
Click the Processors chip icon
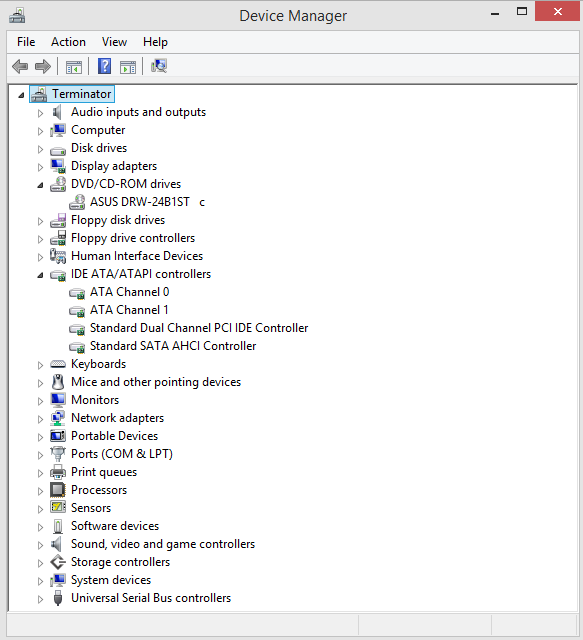58,490
